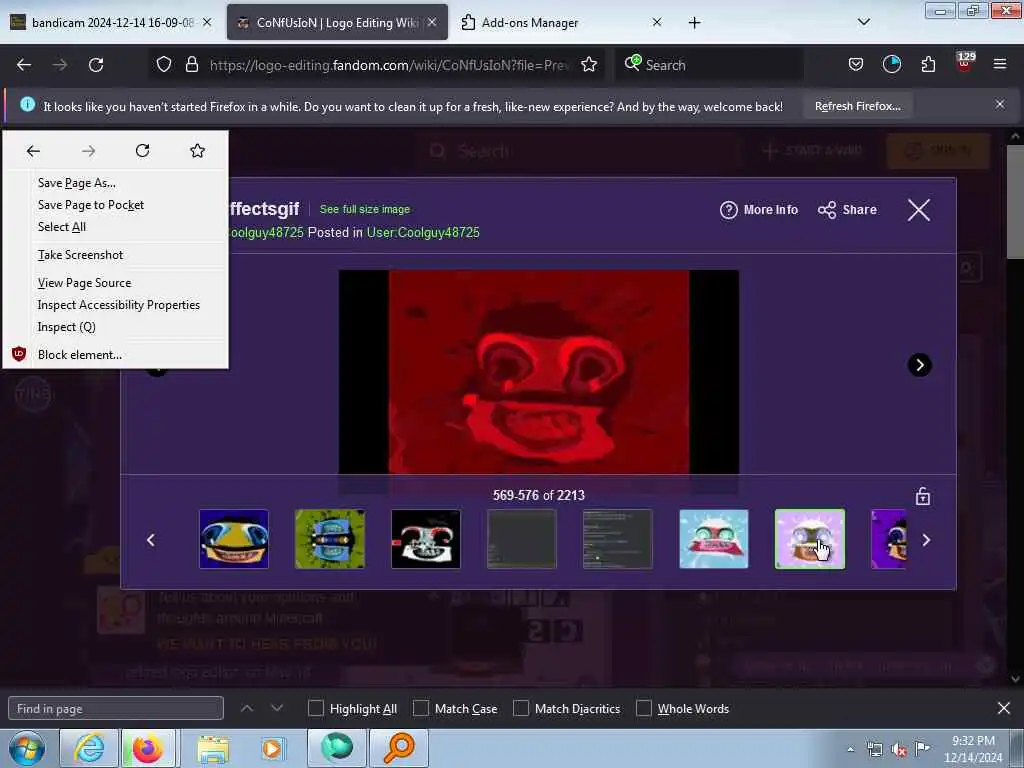Select the first dark screenshot thumbnail
The height and width of the screenshot is (768, 1024).
tap(522, 539)
